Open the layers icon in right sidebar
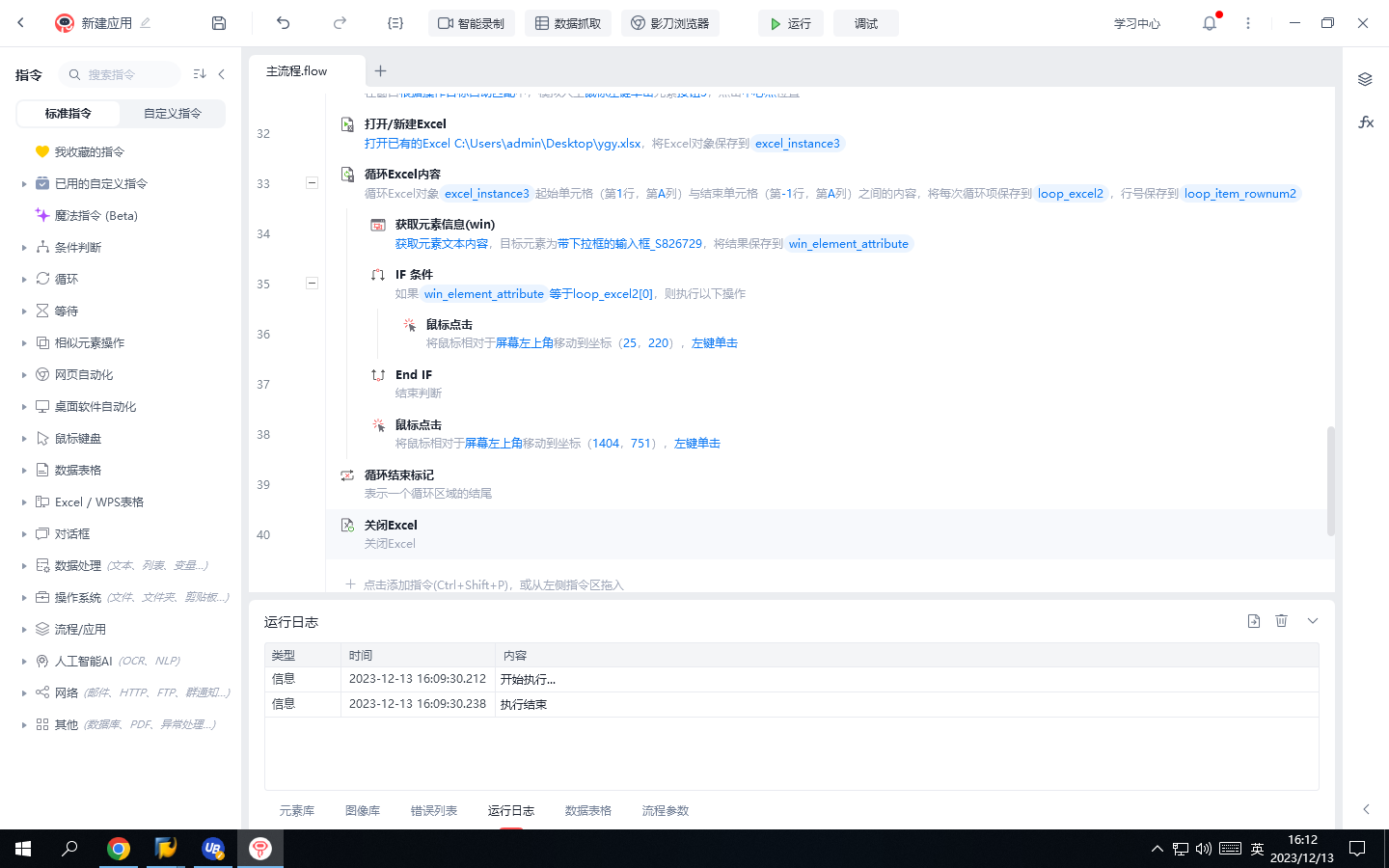 1365,79
